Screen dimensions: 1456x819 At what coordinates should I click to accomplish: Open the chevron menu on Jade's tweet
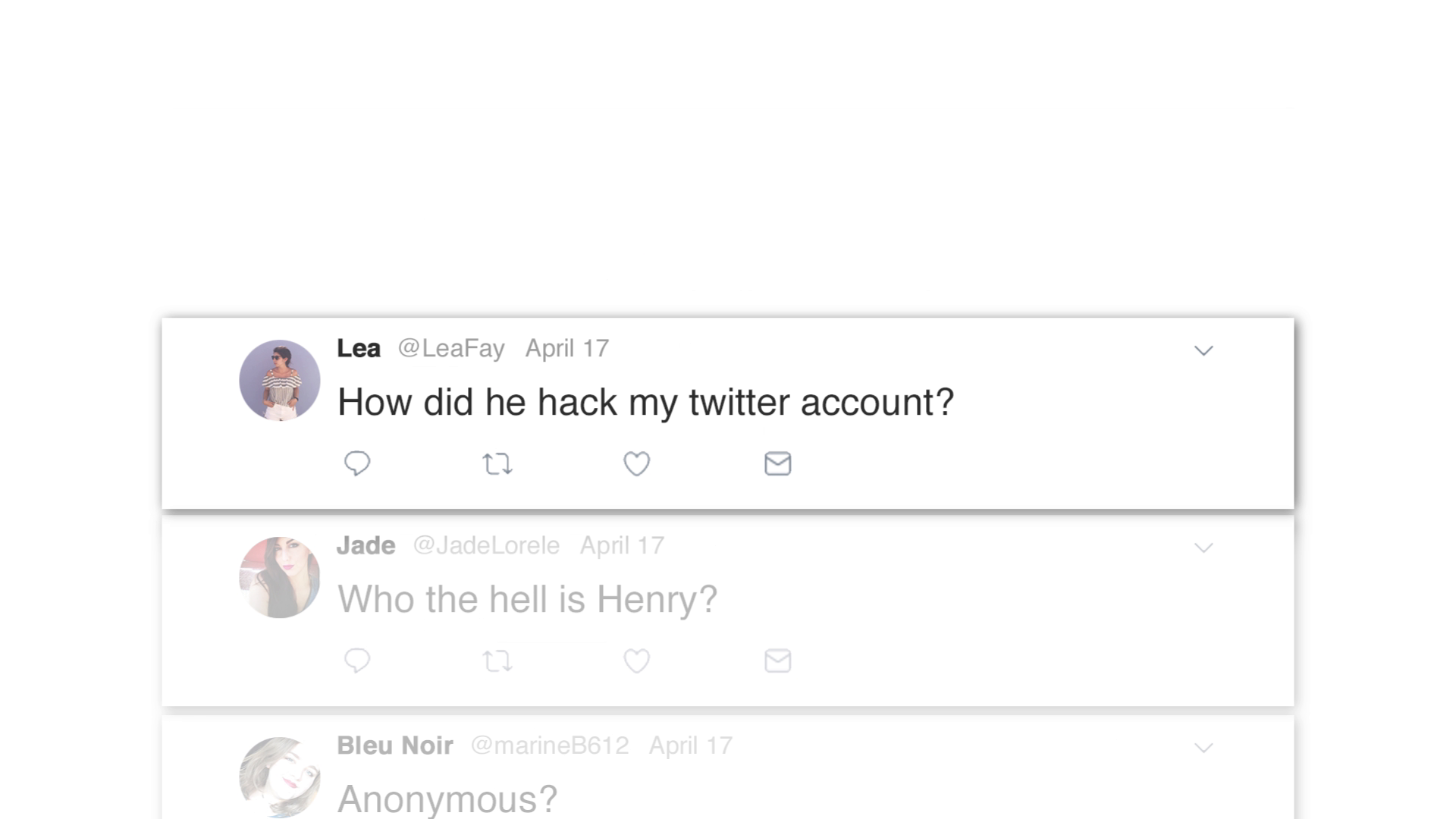[1203, 548]
